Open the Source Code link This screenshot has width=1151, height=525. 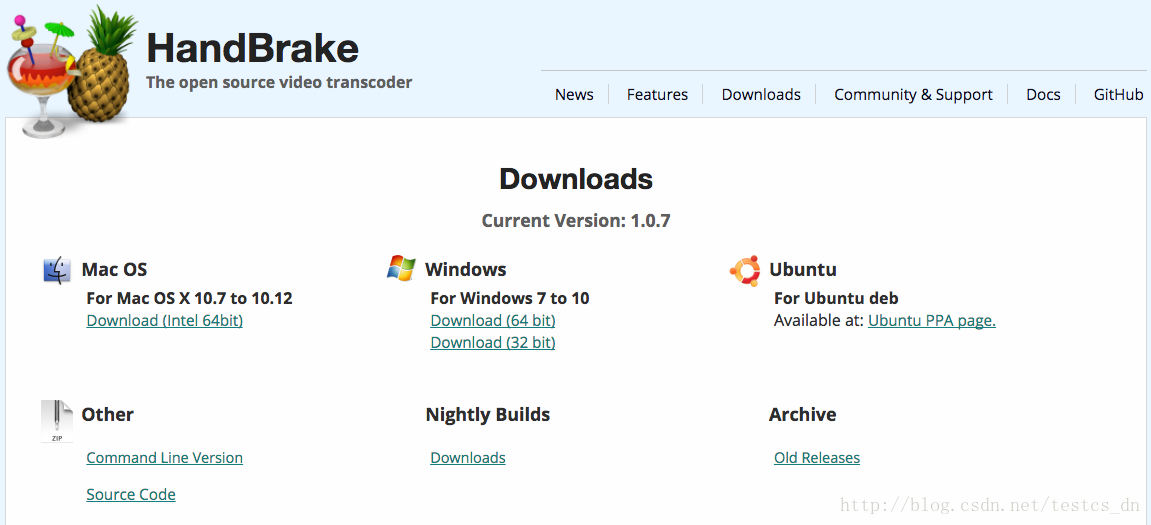(131, 494)
